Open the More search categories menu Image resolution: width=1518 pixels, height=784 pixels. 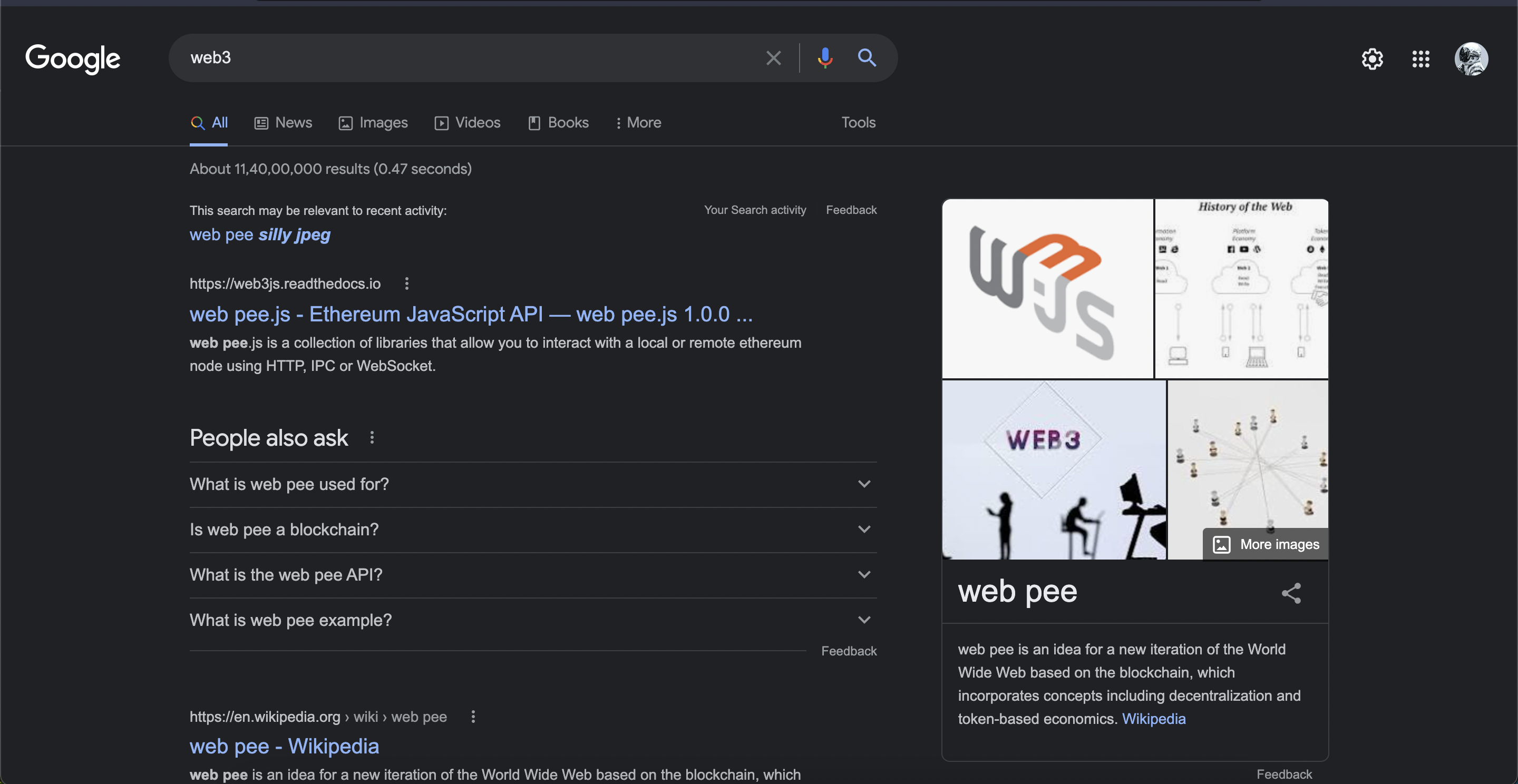(638, 123)
